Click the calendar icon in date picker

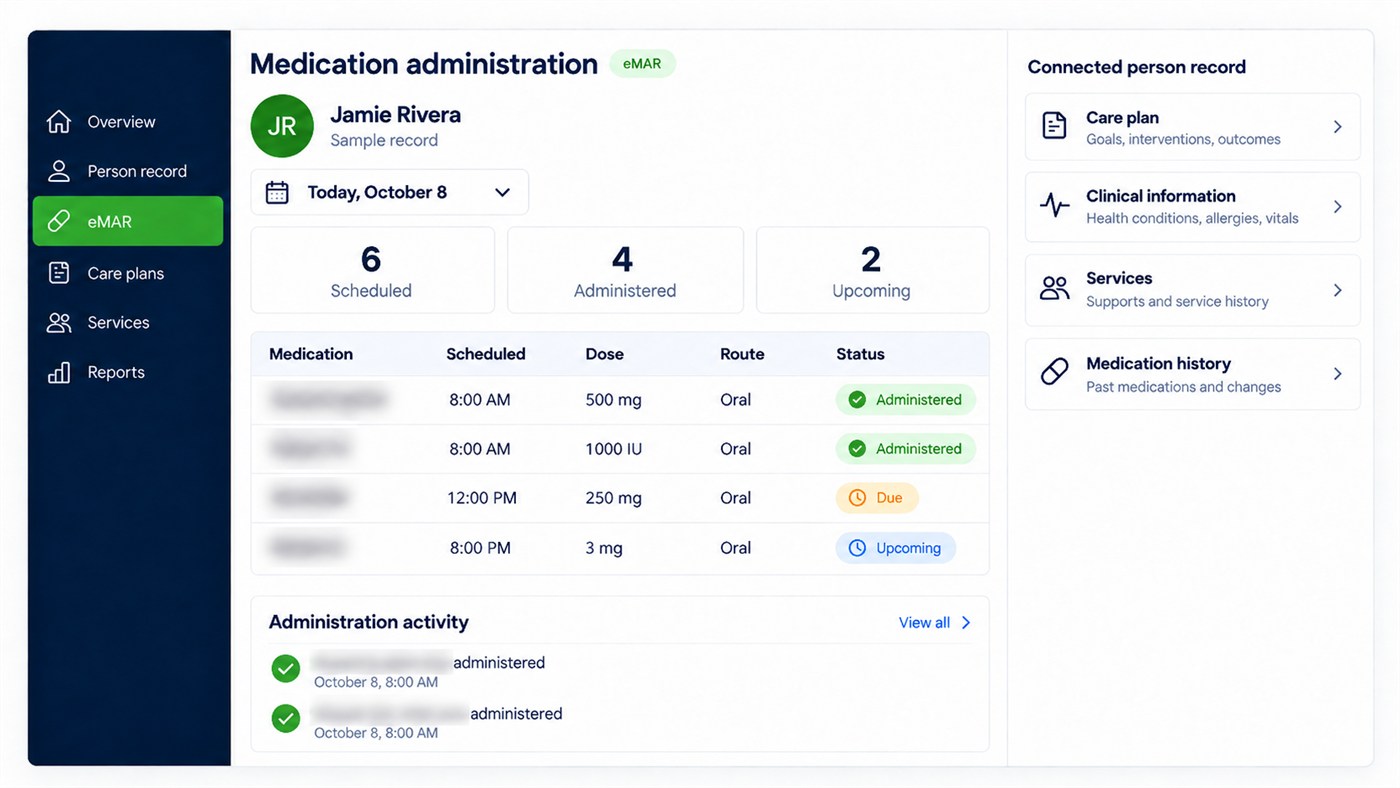(x=277, y=192)
